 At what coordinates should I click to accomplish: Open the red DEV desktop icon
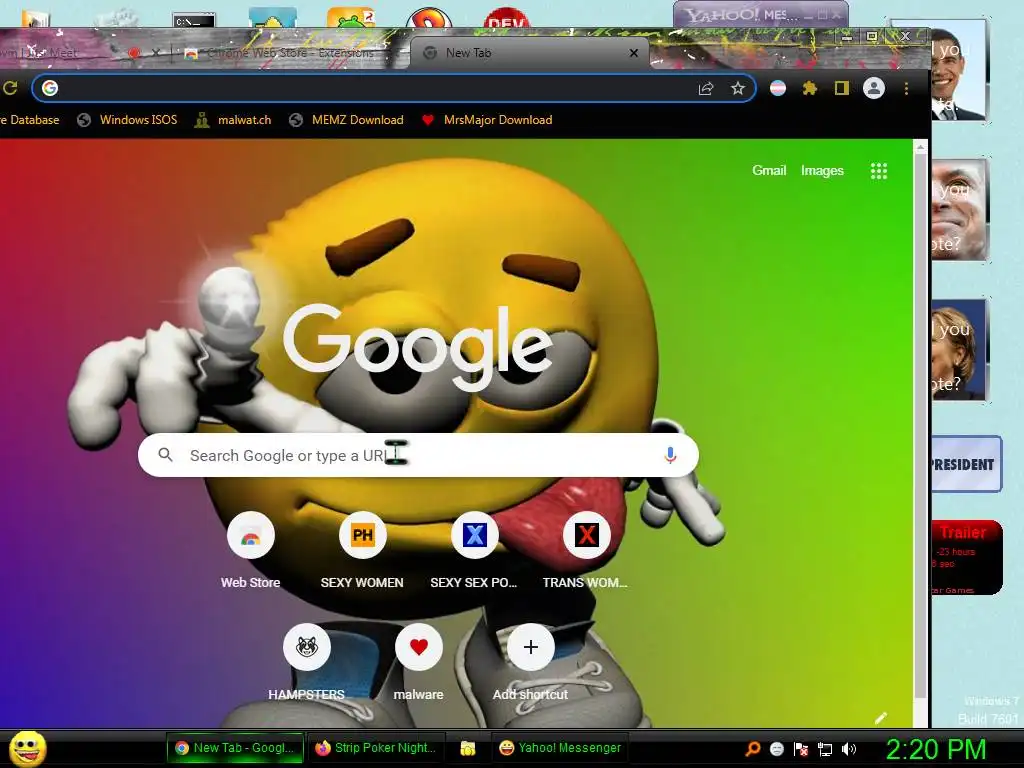507,18
